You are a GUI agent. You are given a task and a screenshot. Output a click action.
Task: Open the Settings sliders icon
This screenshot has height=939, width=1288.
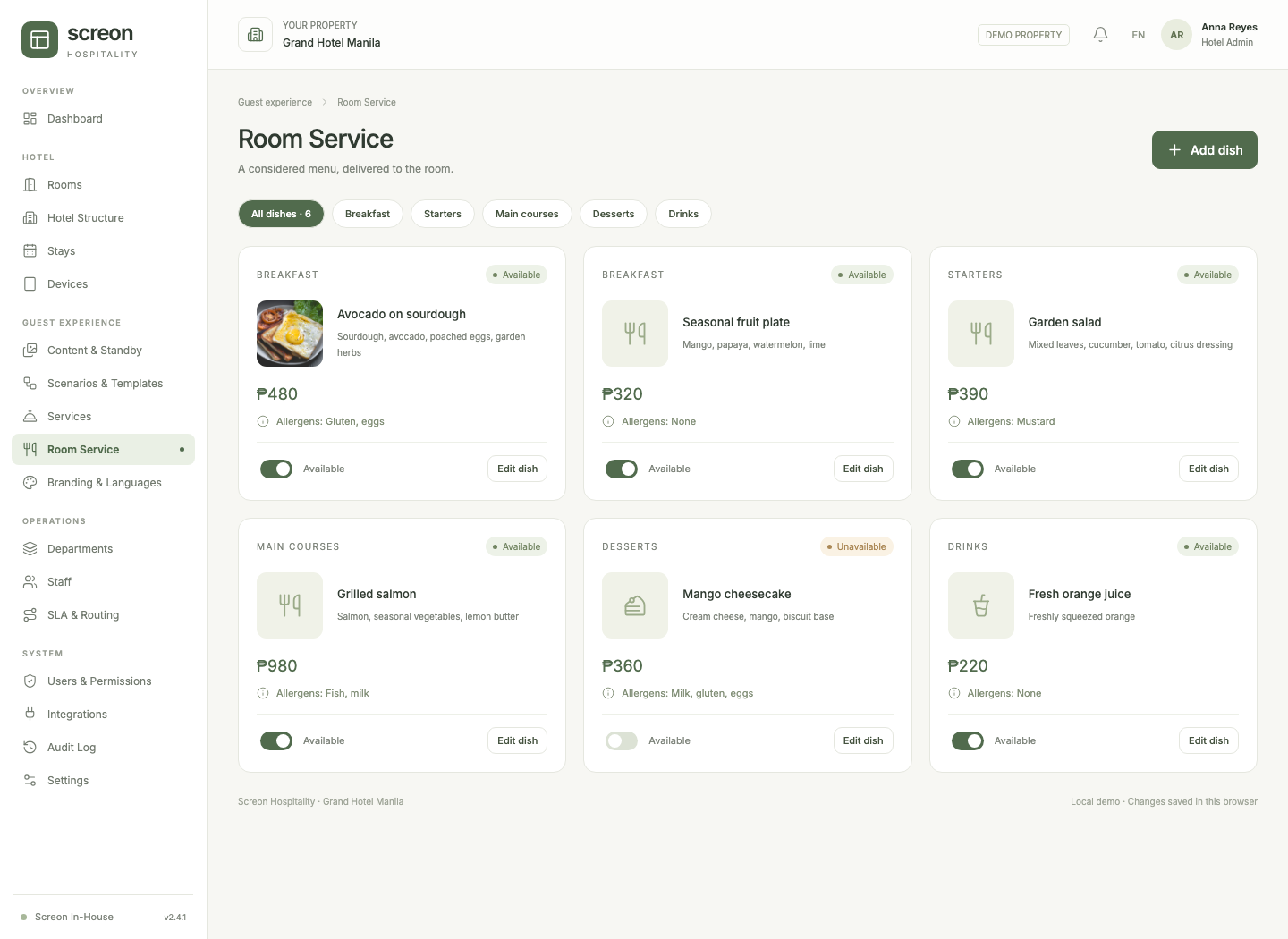[x=30, y=781]
